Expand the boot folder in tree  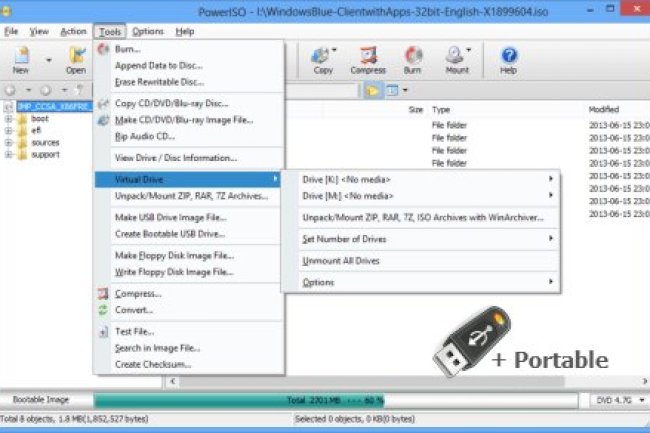coord(9,119)
